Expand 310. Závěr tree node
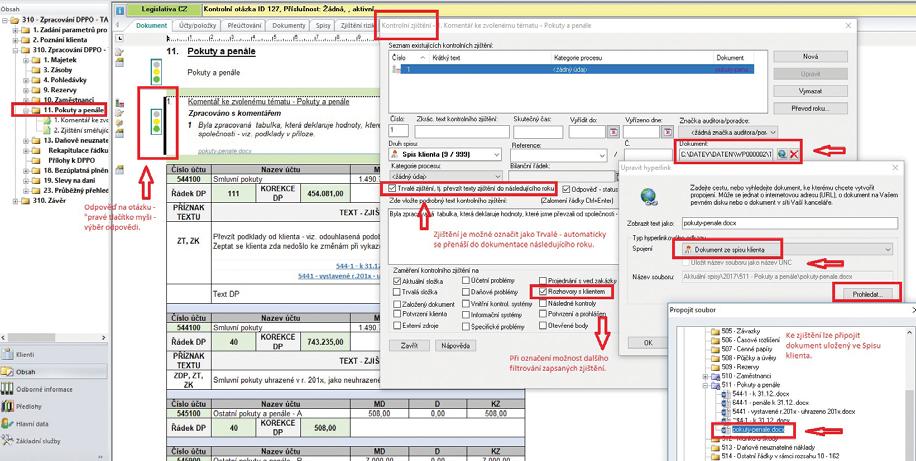 (15, 200)
